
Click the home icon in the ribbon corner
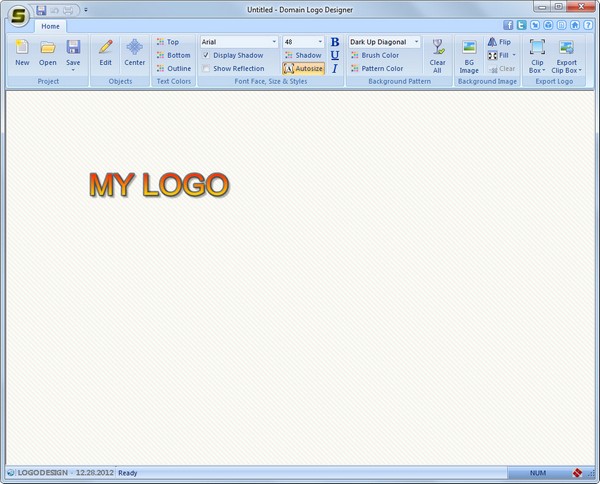click(x=575, y=25)
